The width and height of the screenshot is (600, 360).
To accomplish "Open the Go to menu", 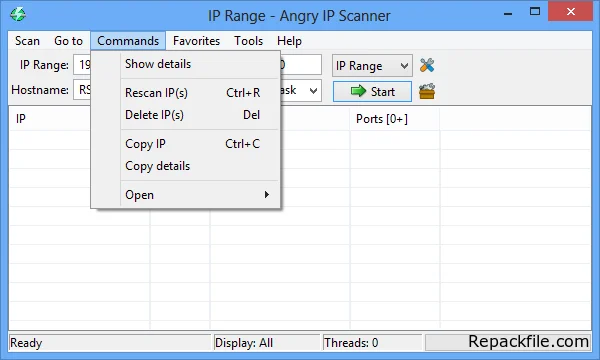I will coord(68,41).
